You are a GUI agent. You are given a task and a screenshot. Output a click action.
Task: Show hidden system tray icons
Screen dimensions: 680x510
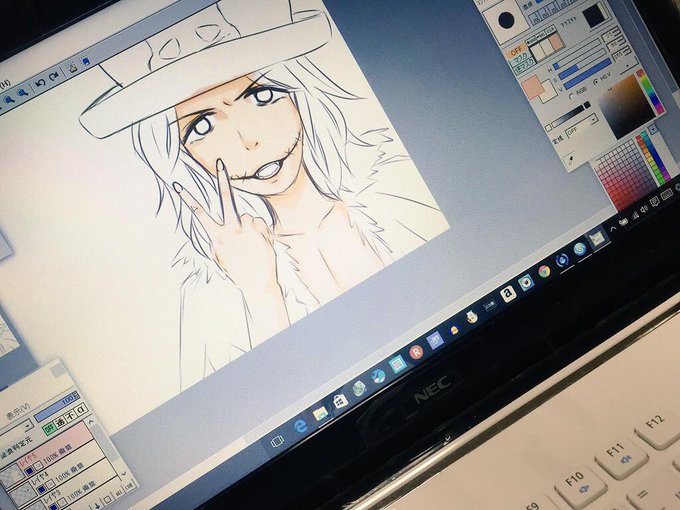pyautogui.click(x=613, y=228)
